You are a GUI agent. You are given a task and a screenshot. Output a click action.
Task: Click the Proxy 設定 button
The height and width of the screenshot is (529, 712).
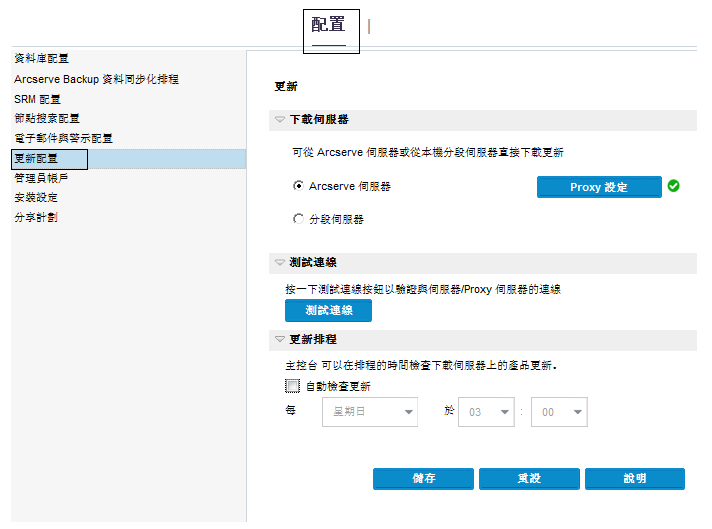[599, 187]
